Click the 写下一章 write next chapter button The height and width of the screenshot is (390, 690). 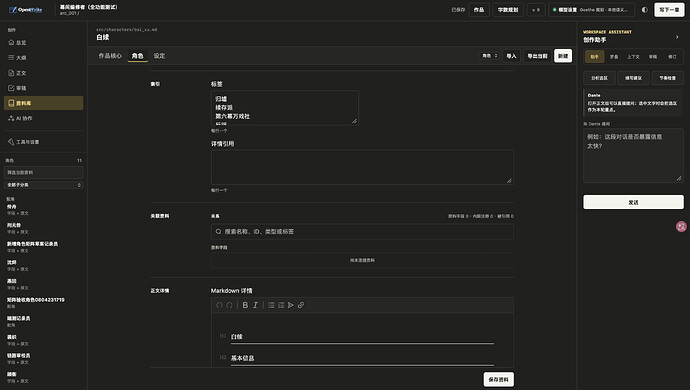pyautogui.click(x=669, y=10)
